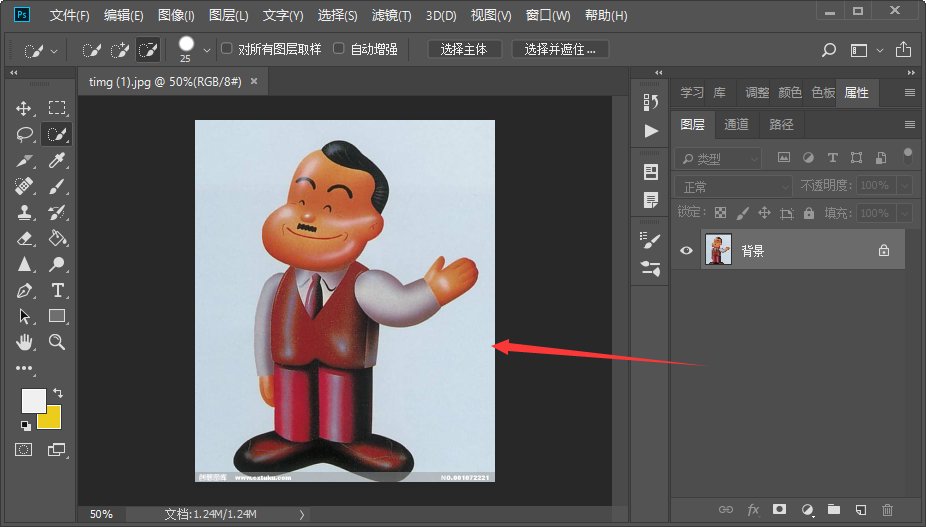926x527 pixels.
Task: Open the brush size picker dropdown
Action: click(x=207, y=51)
